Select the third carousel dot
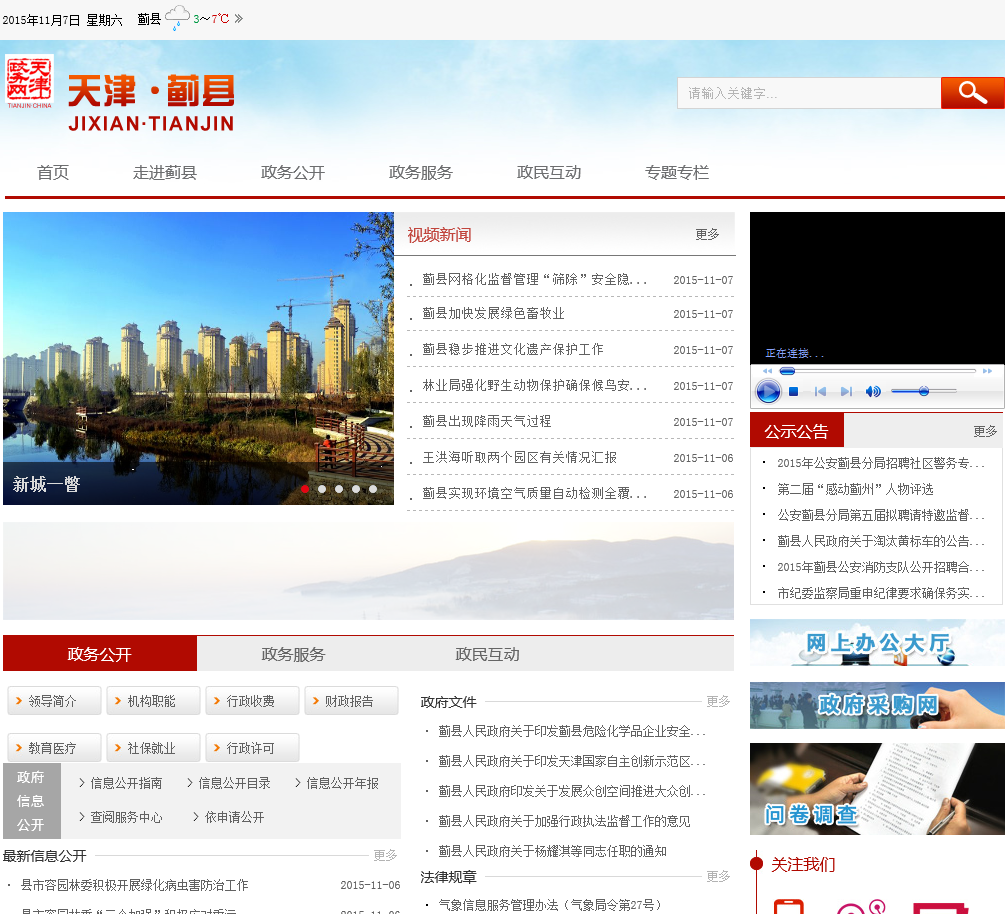Image resolution: width=1005 pixels, height=914 pixels. [x=339, y=489]
